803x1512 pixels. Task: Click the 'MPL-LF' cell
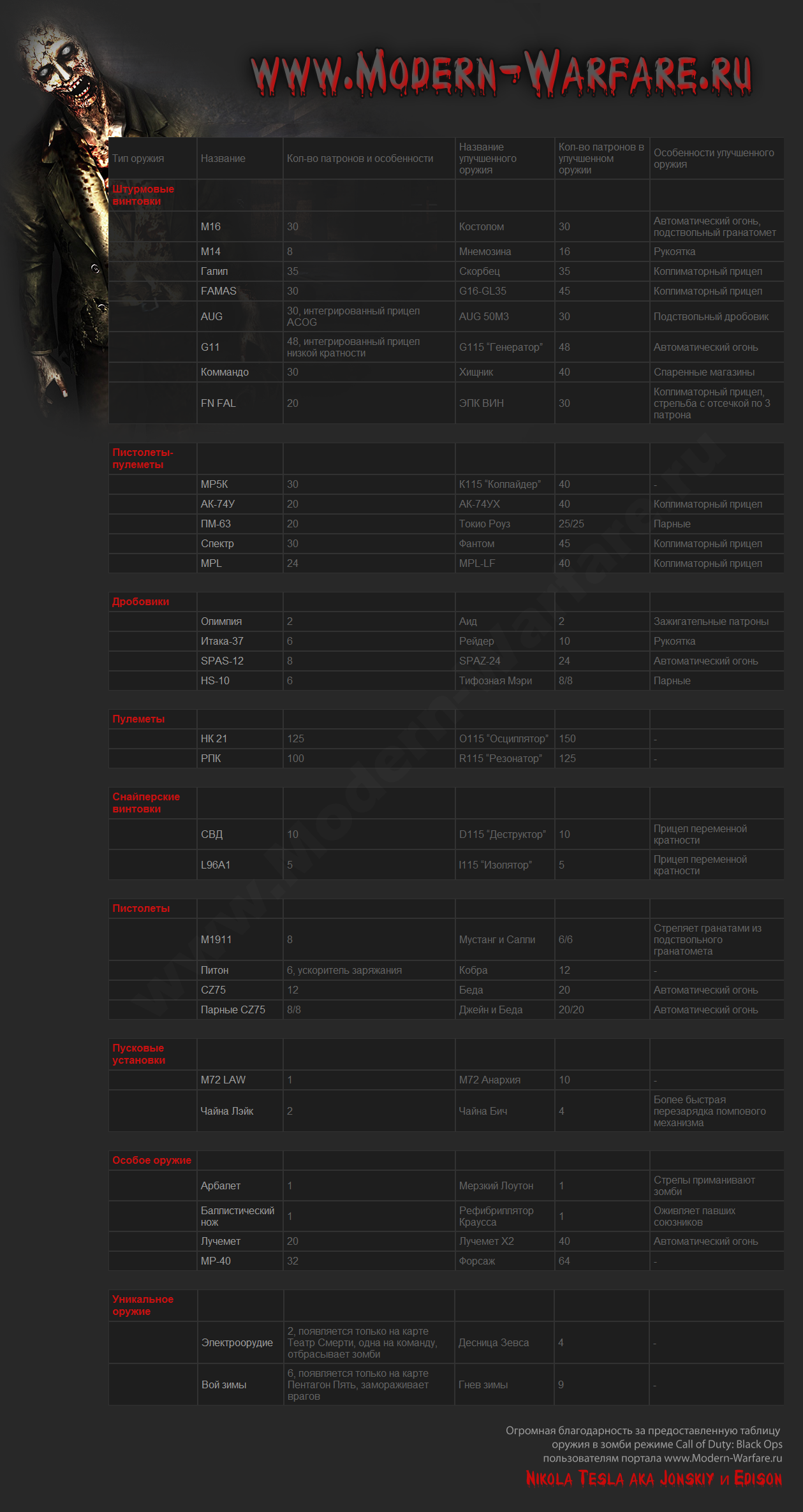pos(505,564)
